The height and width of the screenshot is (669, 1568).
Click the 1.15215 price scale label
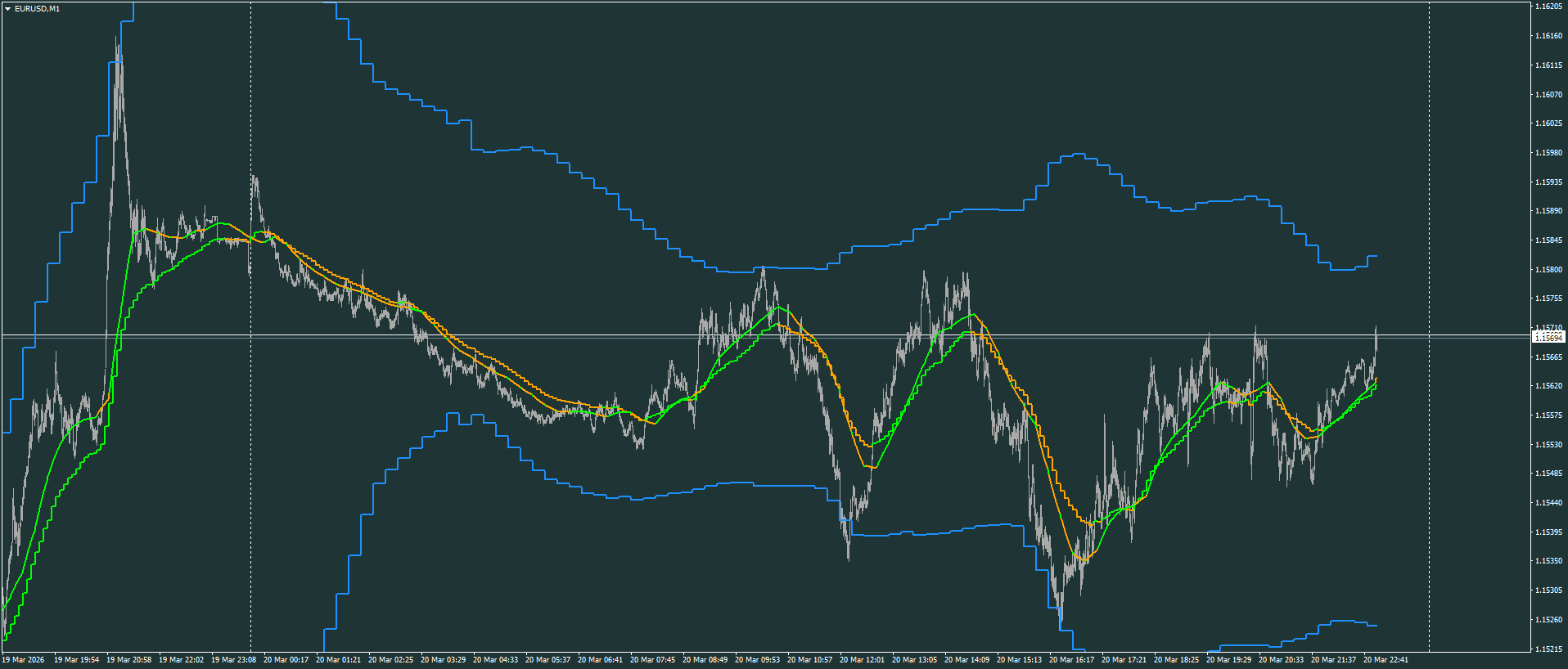pos(1548,649)
